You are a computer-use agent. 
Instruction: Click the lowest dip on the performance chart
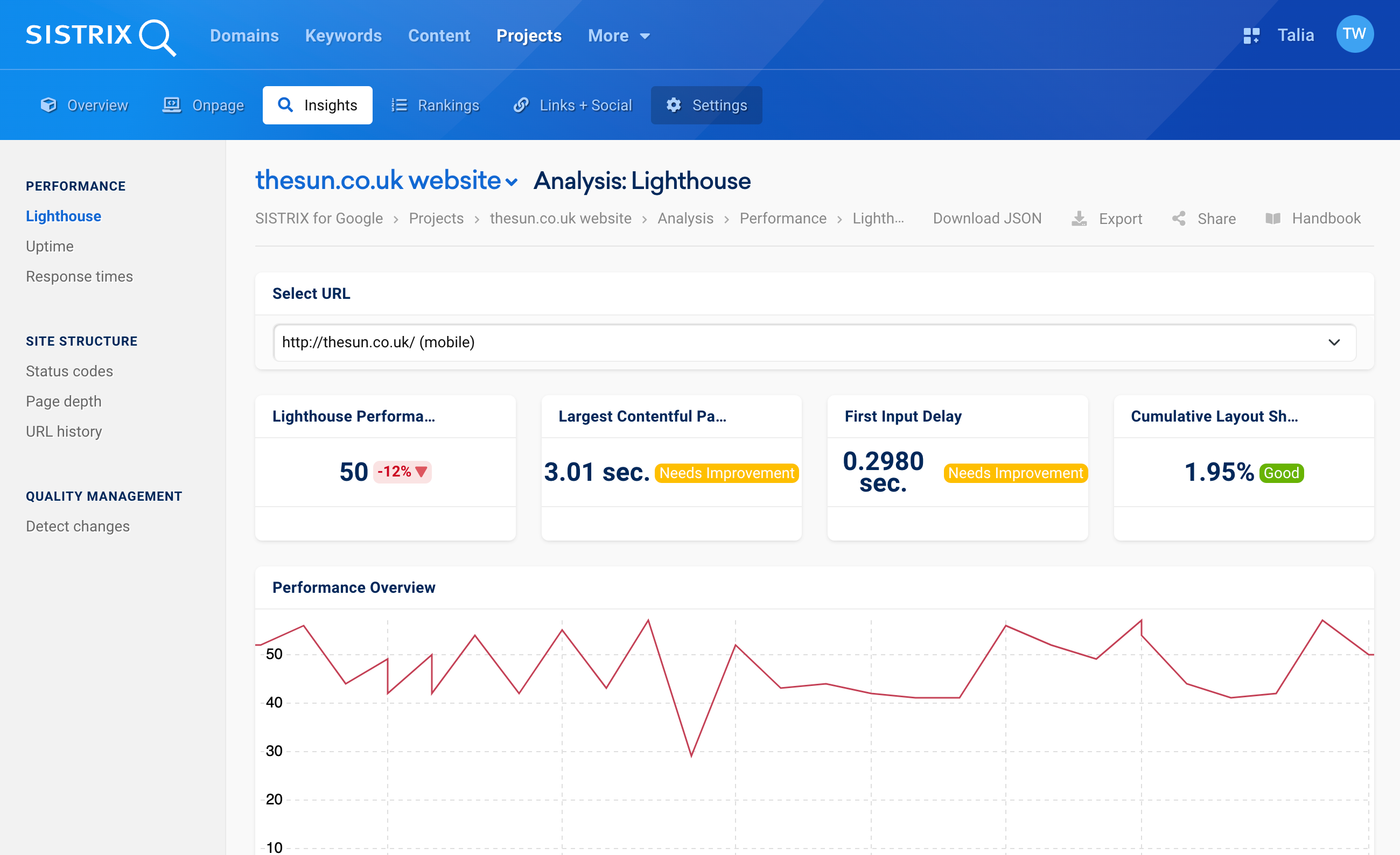click(691, 755)
